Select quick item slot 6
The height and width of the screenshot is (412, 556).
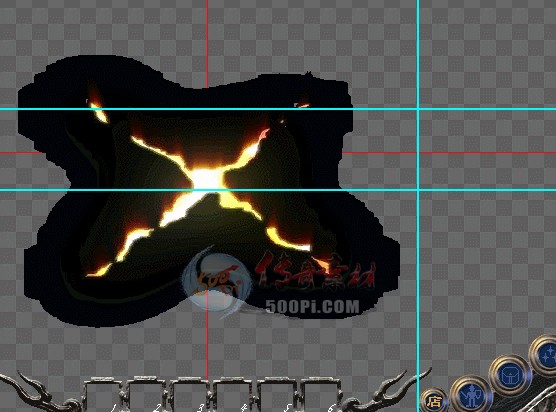click(x=319, y=395)
